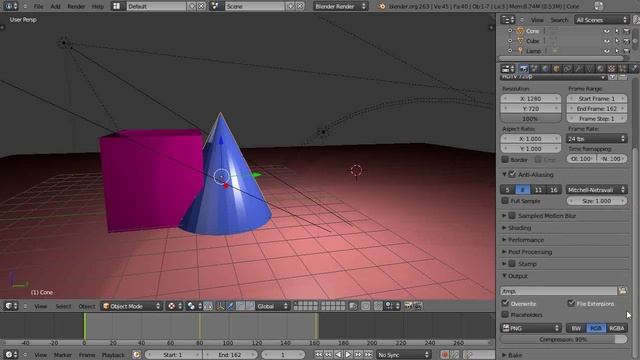The width and height of the screenshot is (640, 360).
Task: Select RGBA color mode button
Action: [617, 328]
